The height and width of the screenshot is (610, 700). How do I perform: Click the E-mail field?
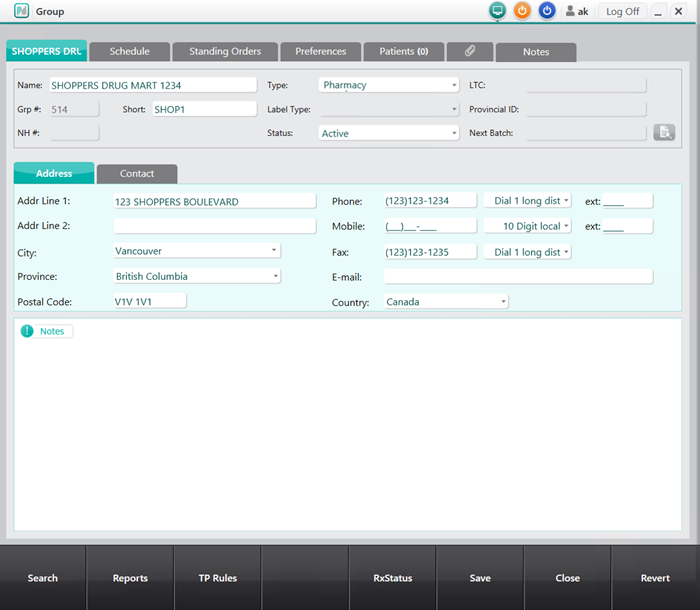point(518,276)
